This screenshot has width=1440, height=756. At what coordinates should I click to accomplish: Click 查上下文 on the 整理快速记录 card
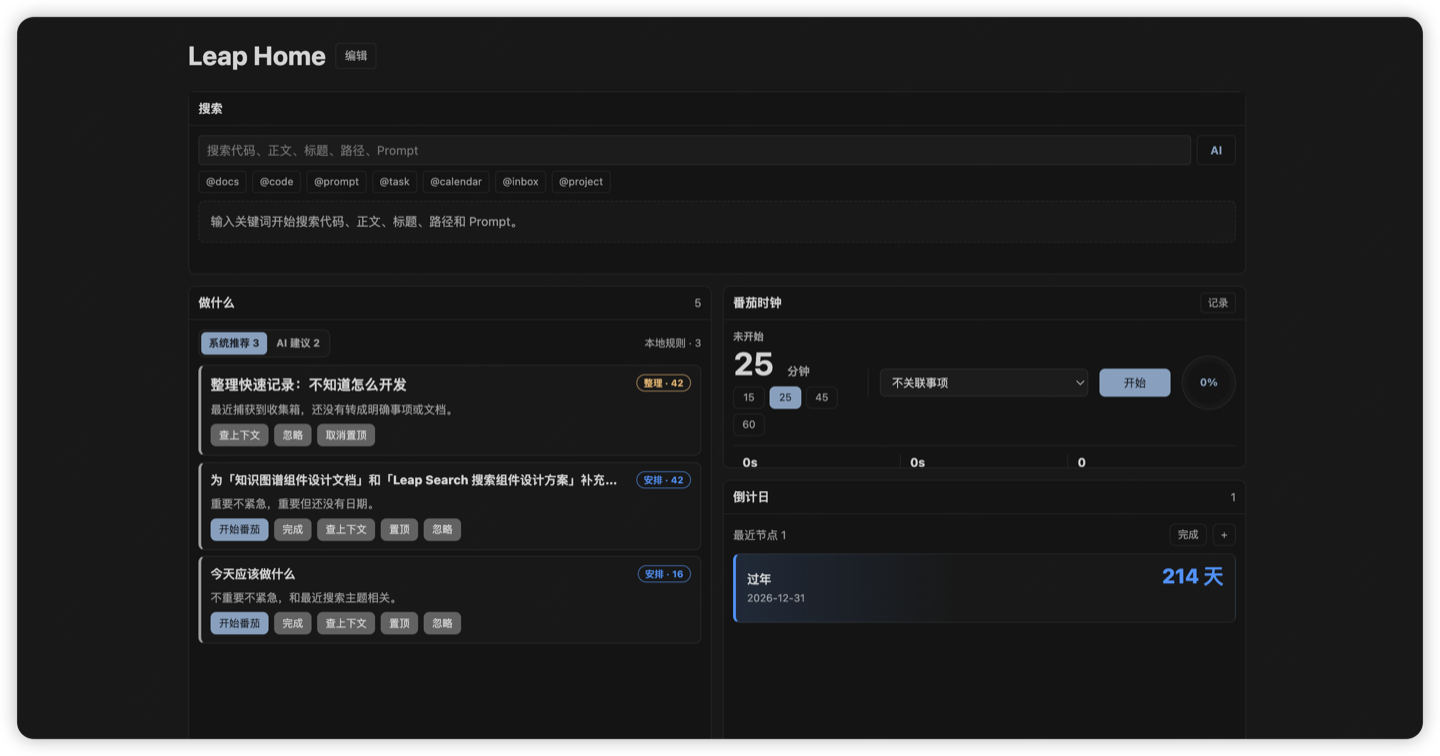pyautogui.click(x=239, y=435)
